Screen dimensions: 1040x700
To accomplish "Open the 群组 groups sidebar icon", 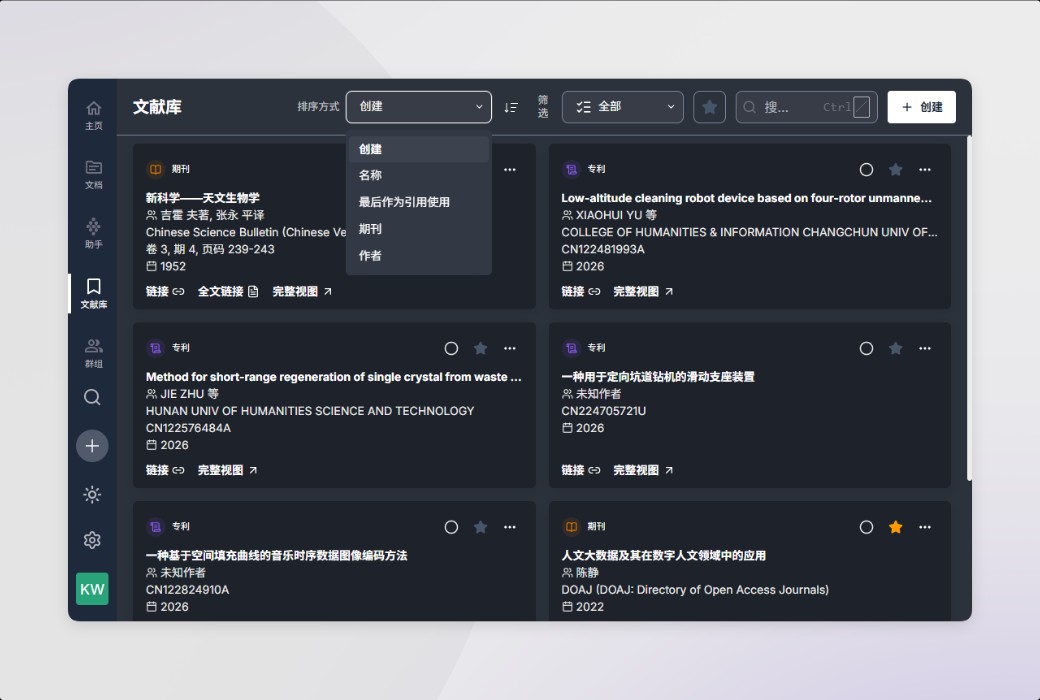I will [x=94, y=353].
